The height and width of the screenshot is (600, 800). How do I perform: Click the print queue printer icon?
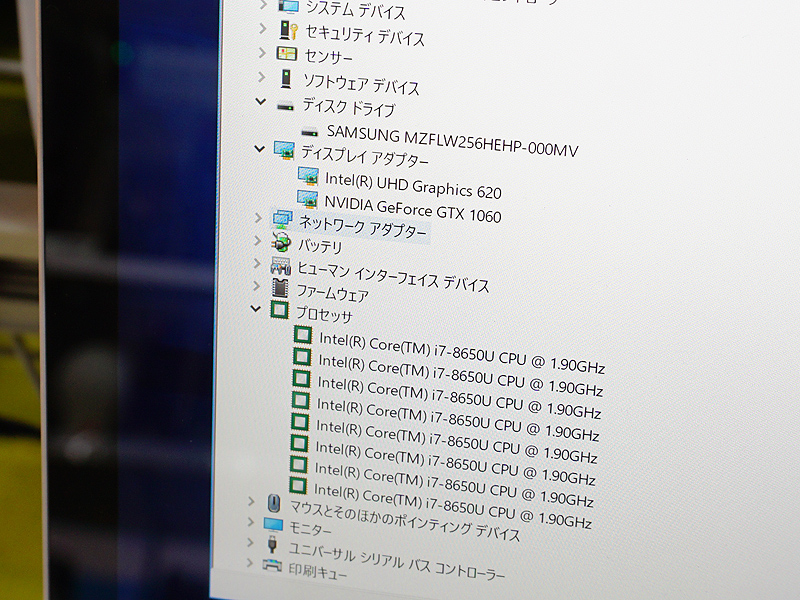(272, 565)
